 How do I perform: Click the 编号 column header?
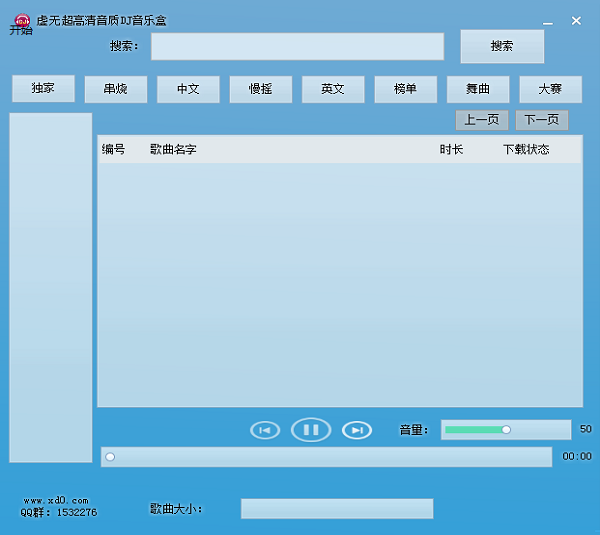[113, 149]
